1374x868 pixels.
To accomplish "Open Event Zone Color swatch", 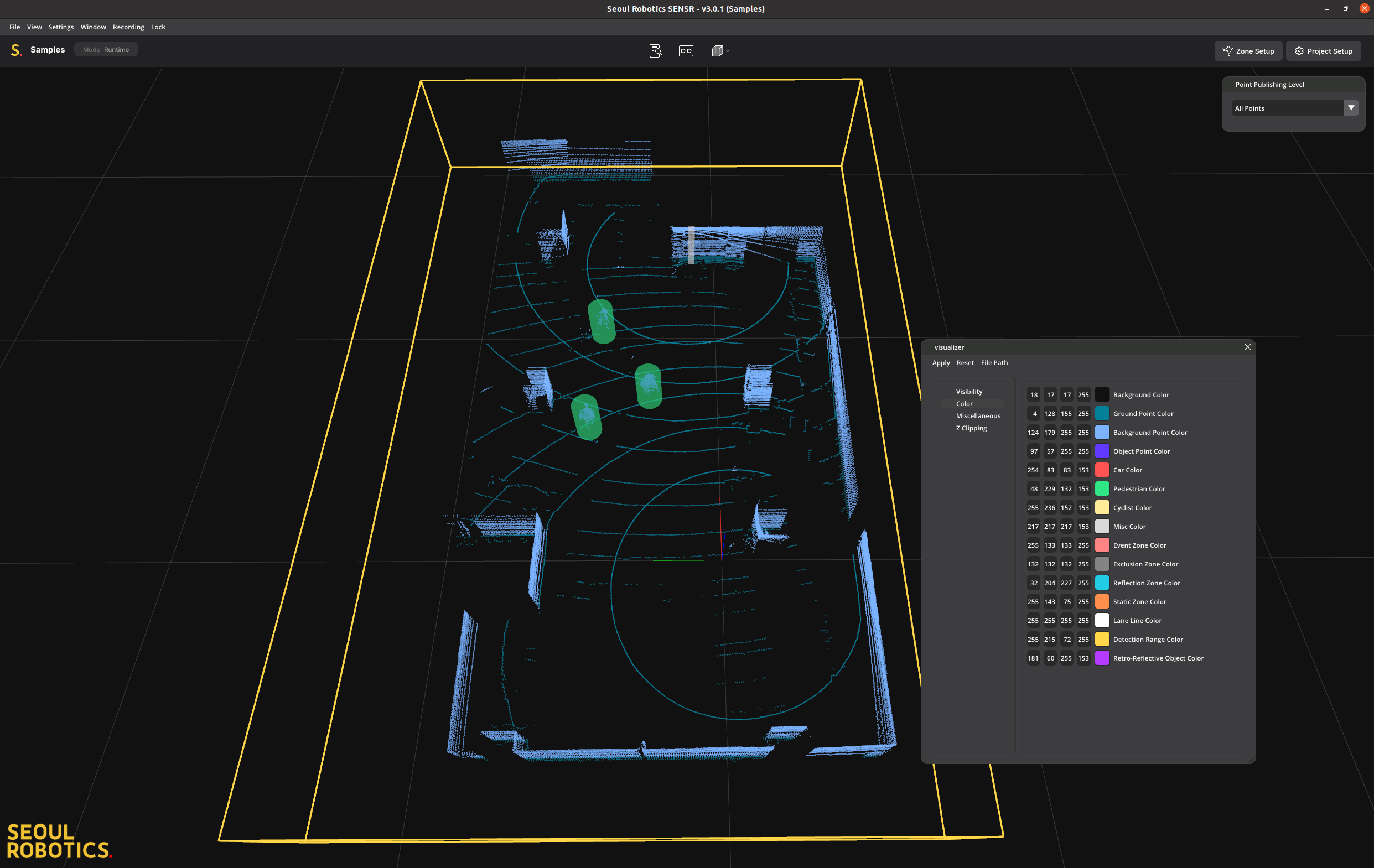I will pyautogui.click(x=1102, y=545).
